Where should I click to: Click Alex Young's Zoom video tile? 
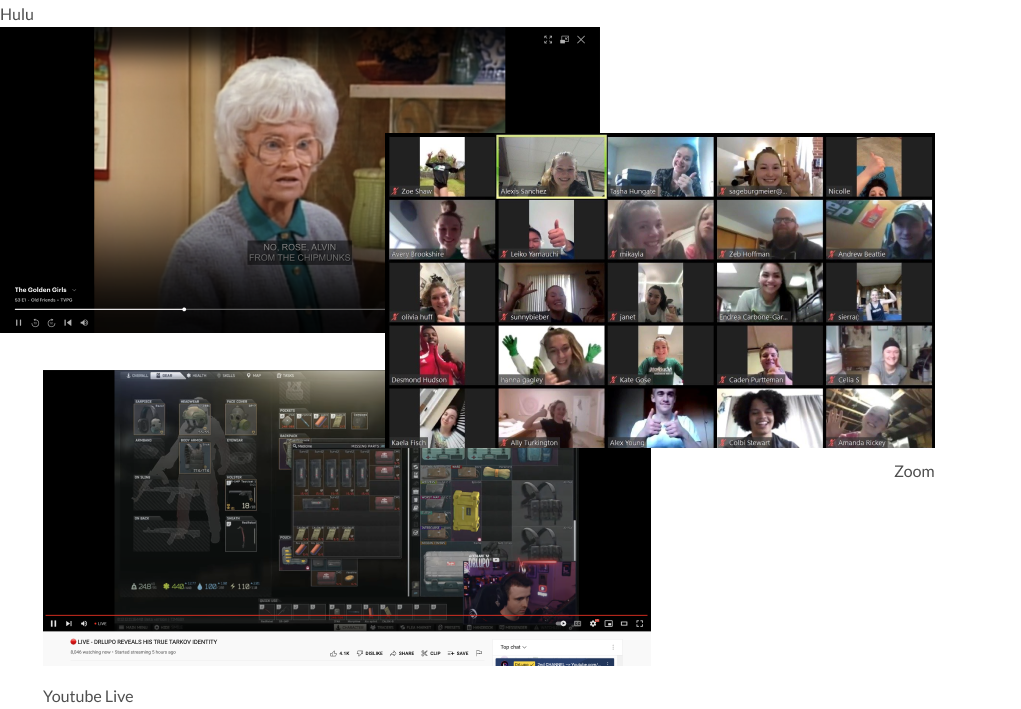660,418
